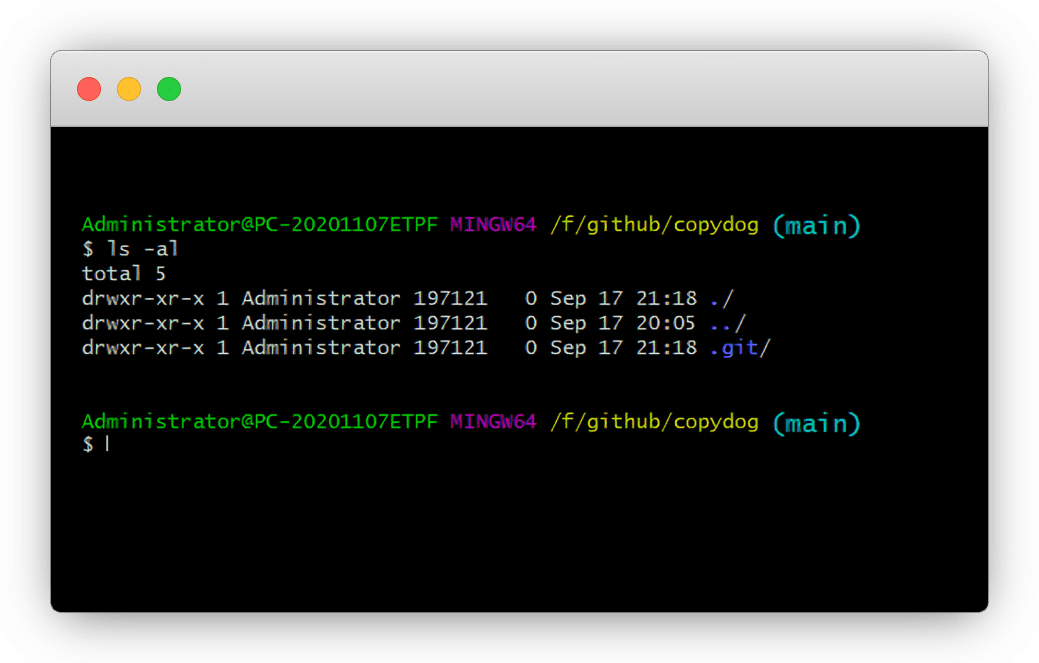Click the blue ./ current directory entry

pyautogui.click(x=722, y=298)
